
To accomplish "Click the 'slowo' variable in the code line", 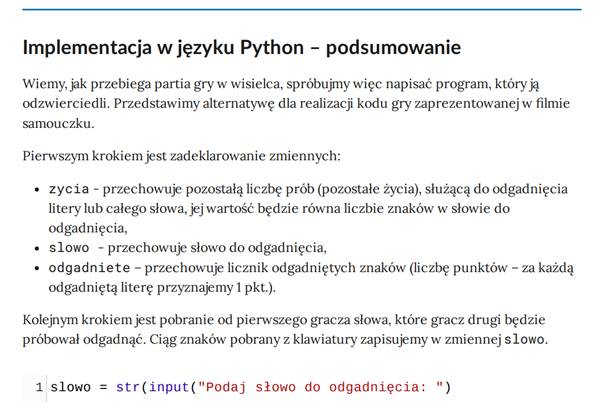I will (x=70, y=387).
